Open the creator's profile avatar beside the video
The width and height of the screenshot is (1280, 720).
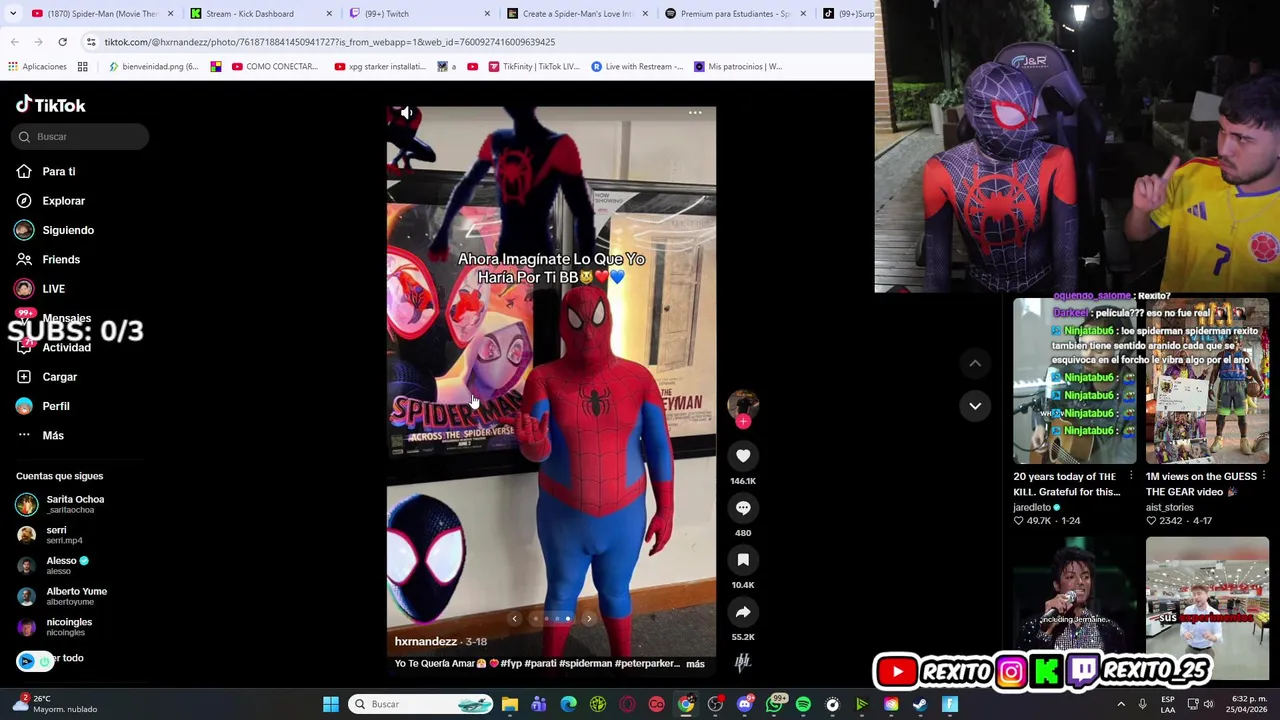(x=743, y=404)
